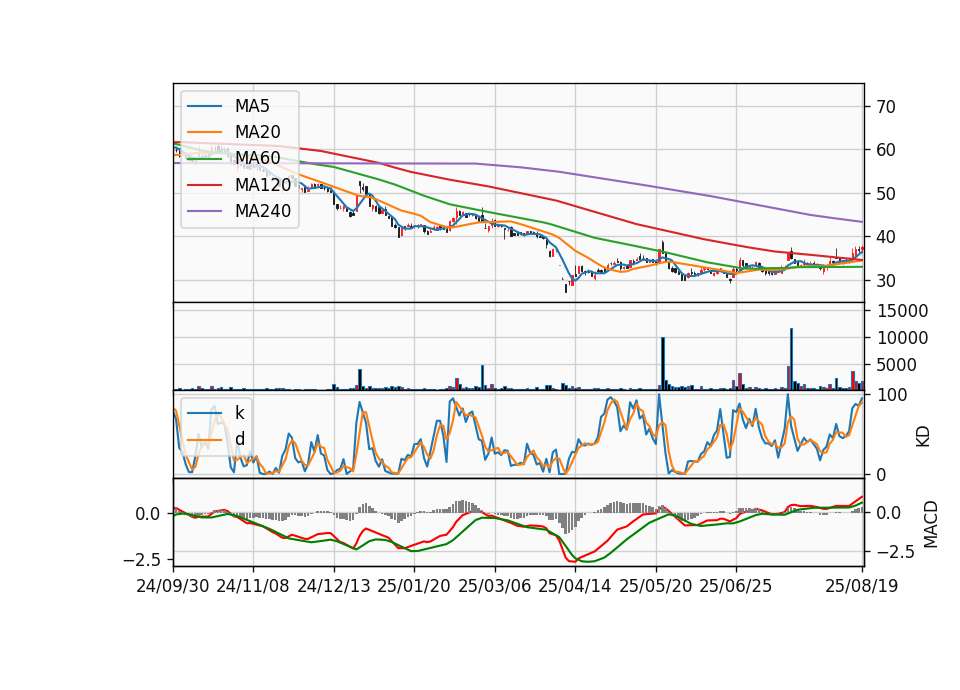Click the tallest volume bar in the volume panel
The image size is (960, 690).
(791, 359)
